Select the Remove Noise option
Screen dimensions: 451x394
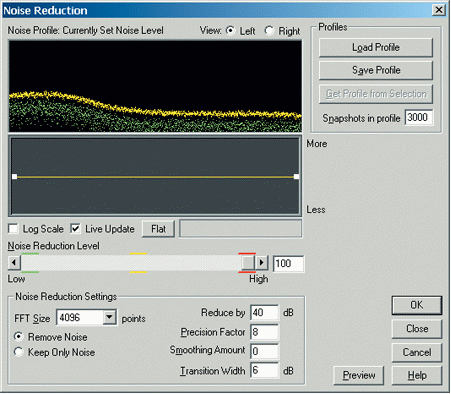pyautogui.click(x=19, y=337)
